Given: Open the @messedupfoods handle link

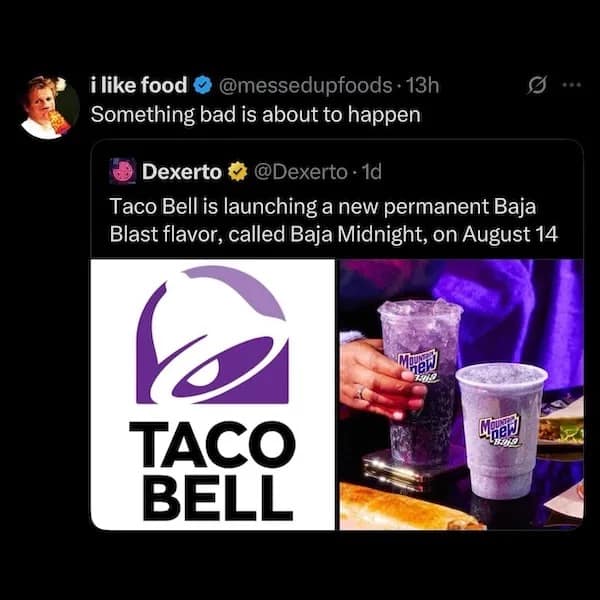Looking at the screenshot, I should [305, 85].
